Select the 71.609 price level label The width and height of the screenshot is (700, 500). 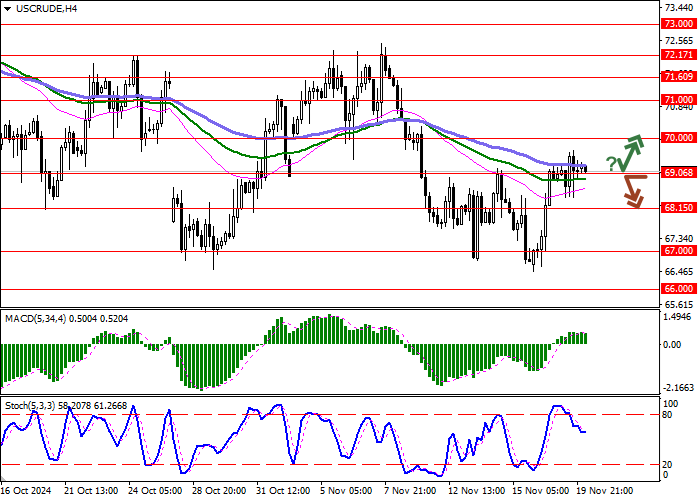click(x=679, y=77)
